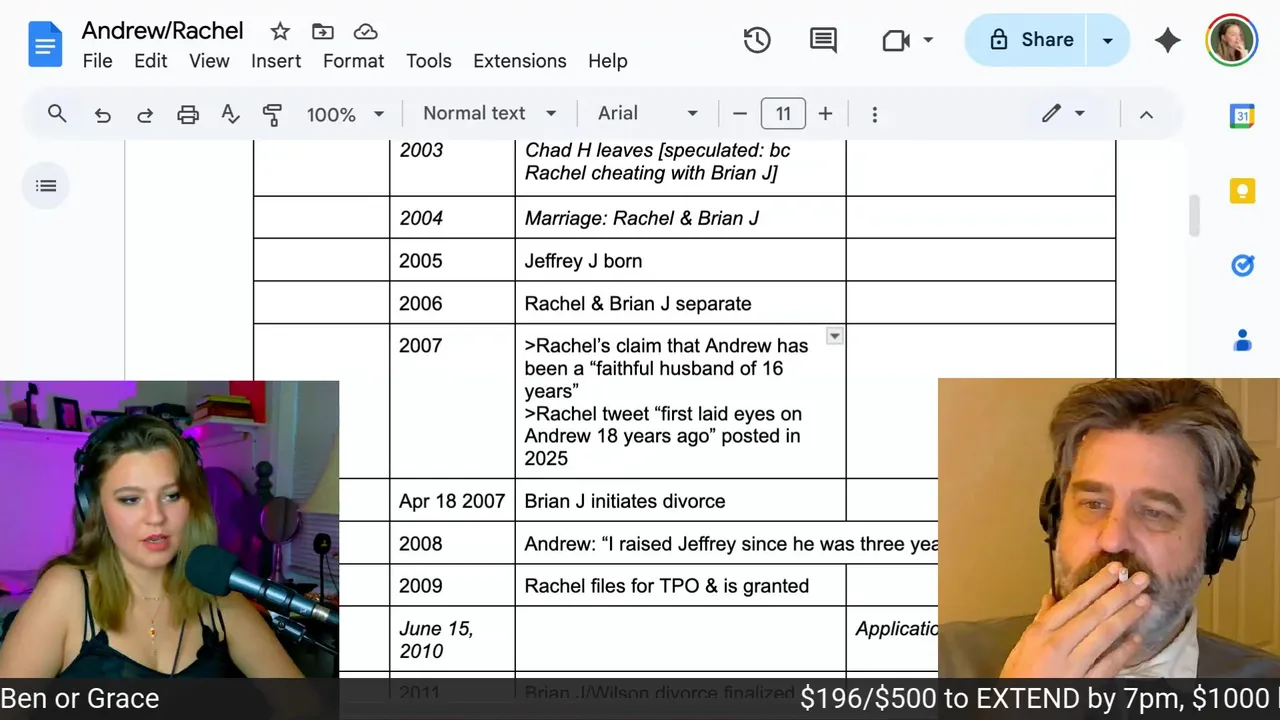
Task: Open the Format menu
Action: click(353, 61)
